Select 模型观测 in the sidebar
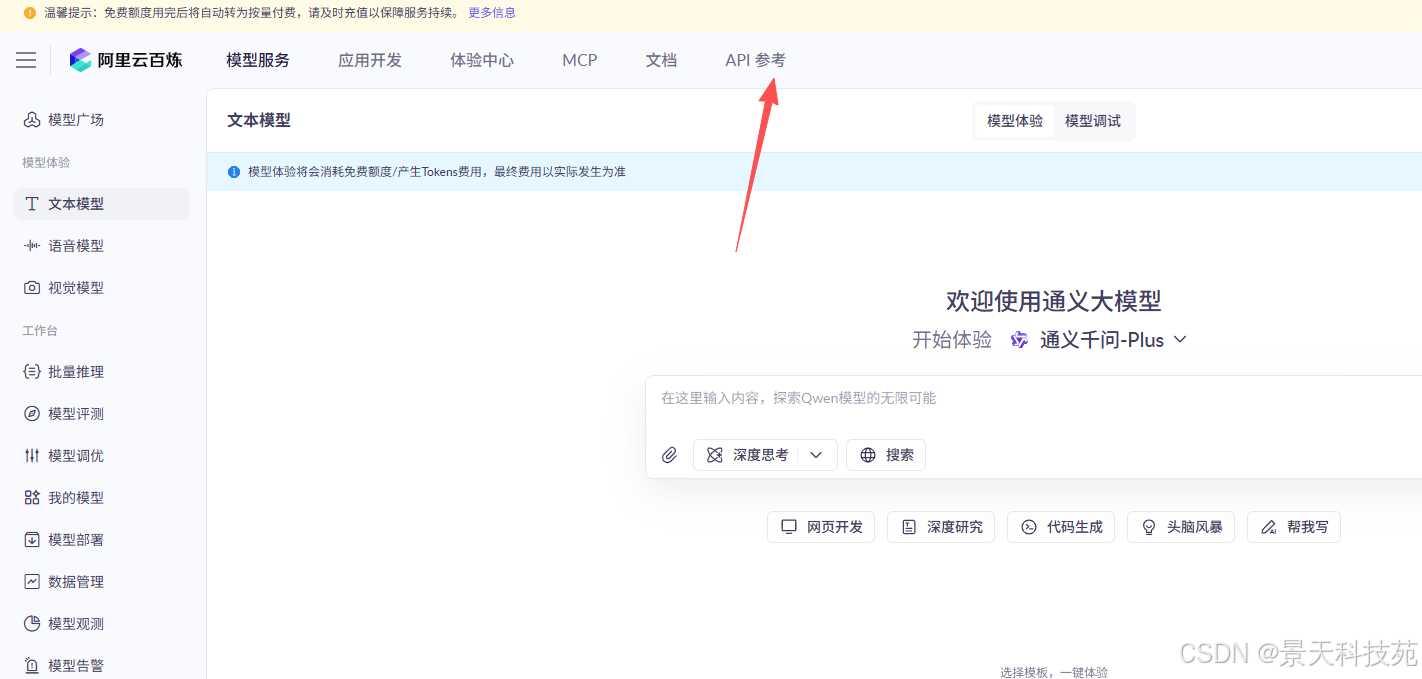 (102, 624)
